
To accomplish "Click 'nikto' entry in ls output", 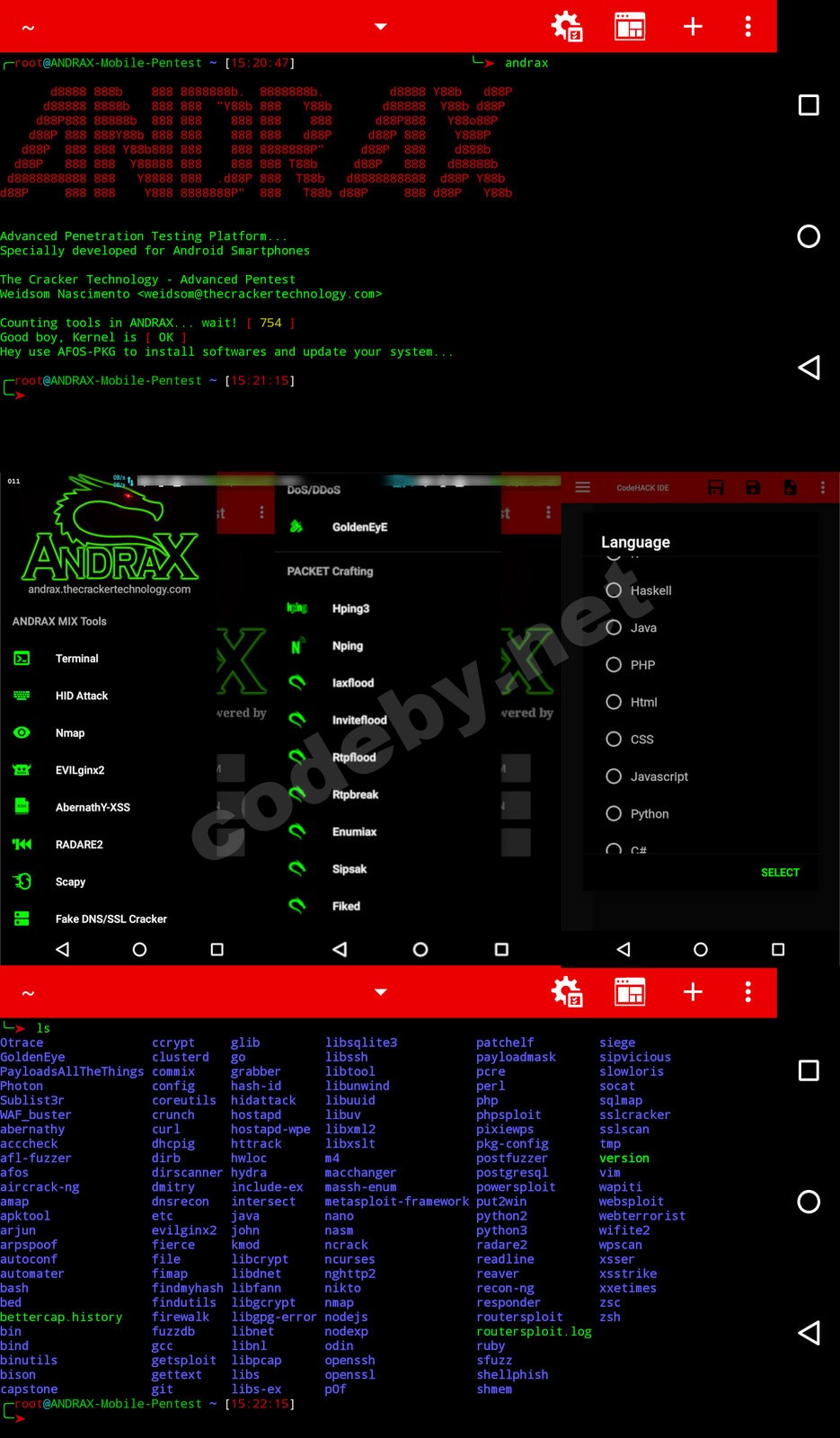I will point(342,1288).
